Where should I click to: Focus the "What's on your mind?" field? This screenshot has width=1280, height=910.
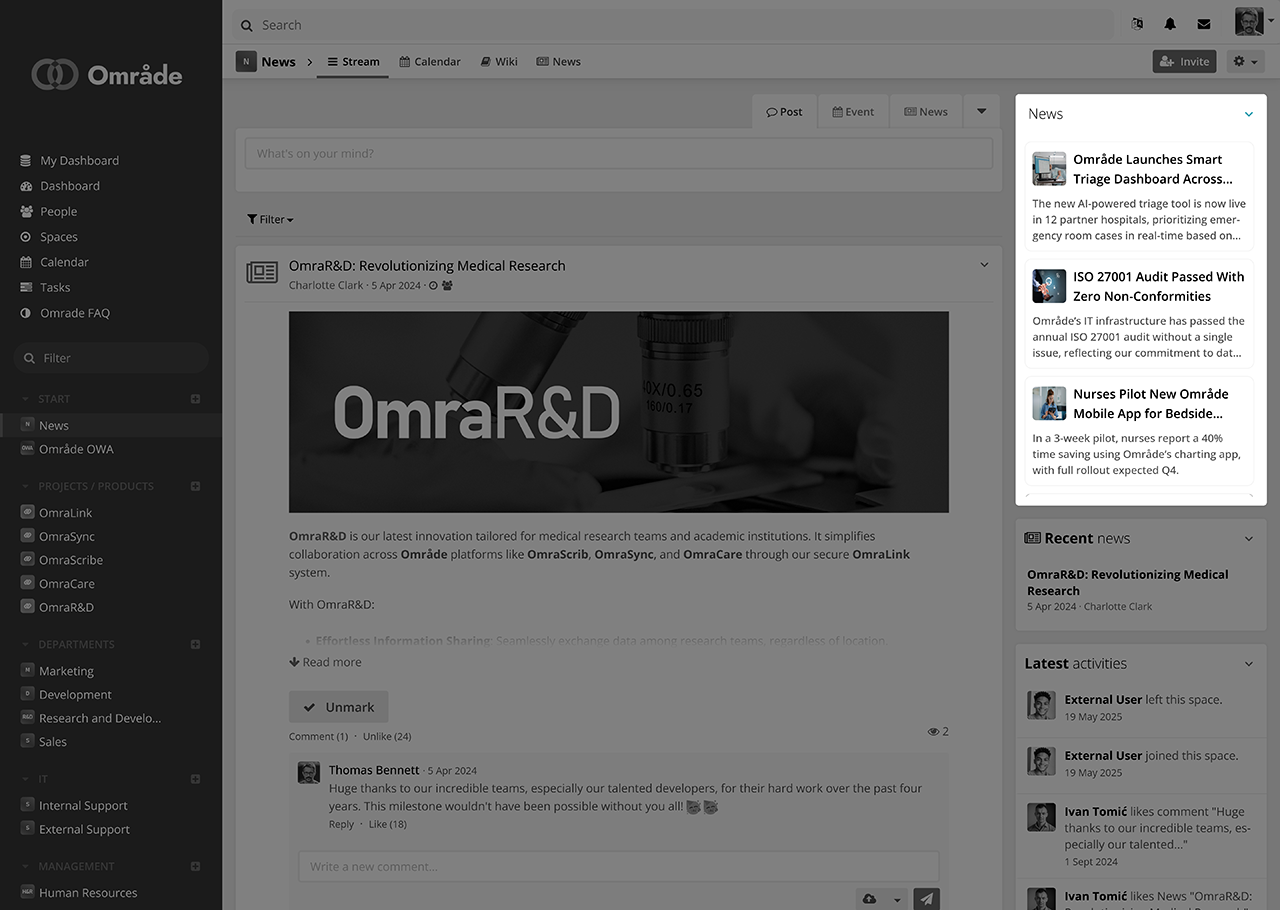(619, 153)
